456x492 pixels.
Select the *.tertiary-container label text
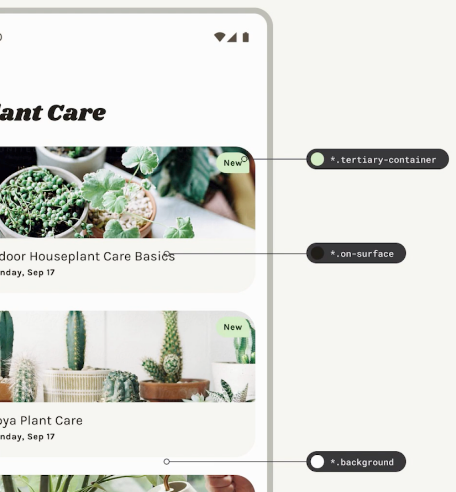click(x=383, y=160)
